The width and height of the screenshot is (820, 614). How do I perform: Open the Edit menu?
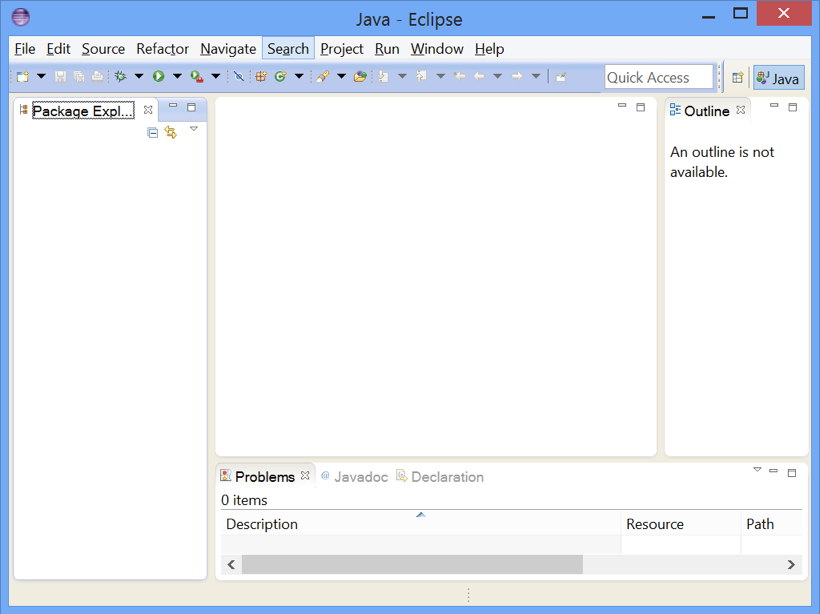tap(58, 49)
